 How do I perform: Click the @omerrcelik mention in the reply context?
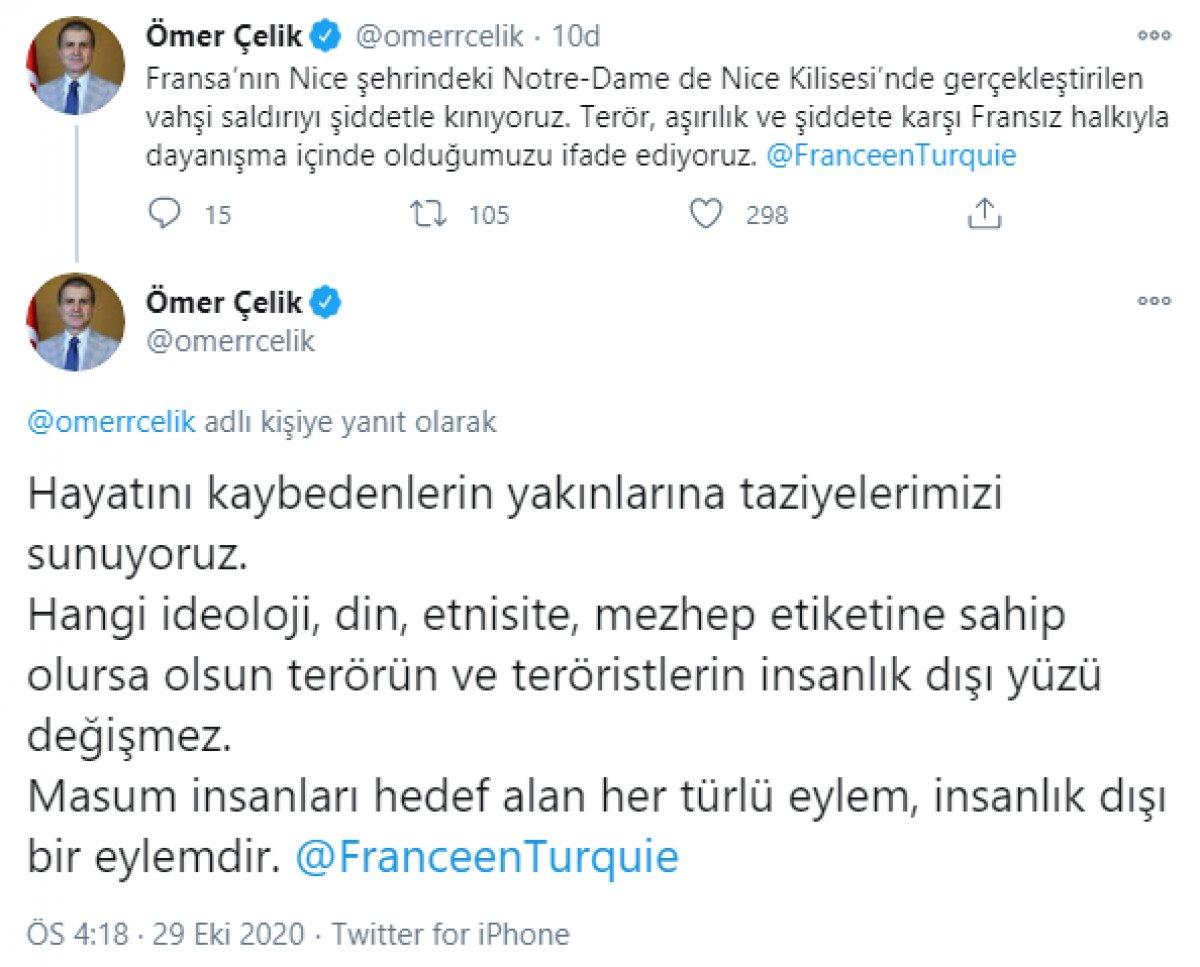click(x=110, y=422)
